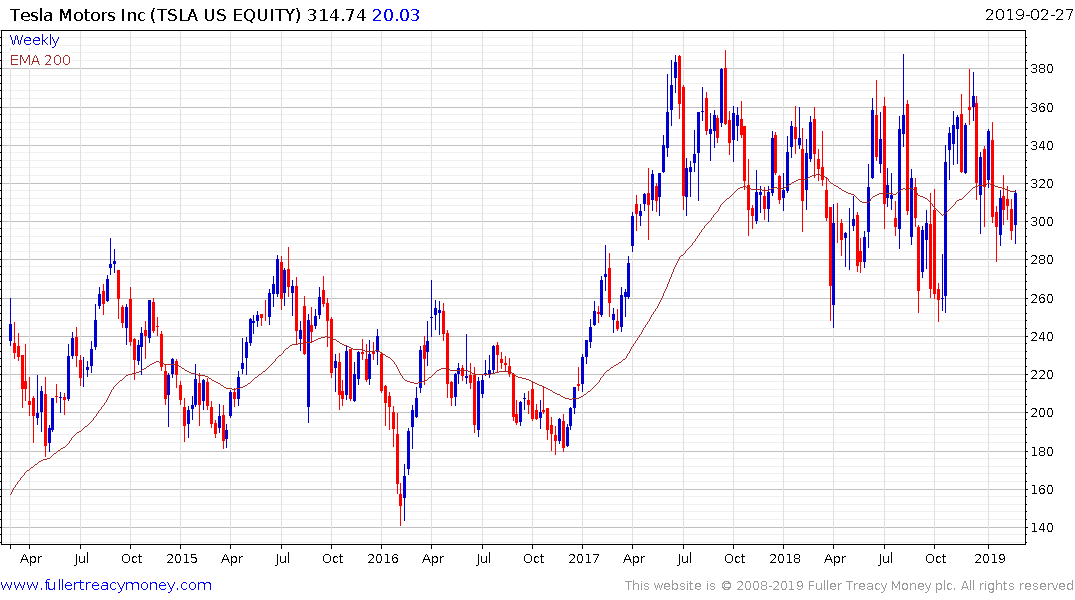Screen dimensions: 1075x600
Task: Click the 220 price axis label
Action: pyautogui.click(x=1041, y=374)
